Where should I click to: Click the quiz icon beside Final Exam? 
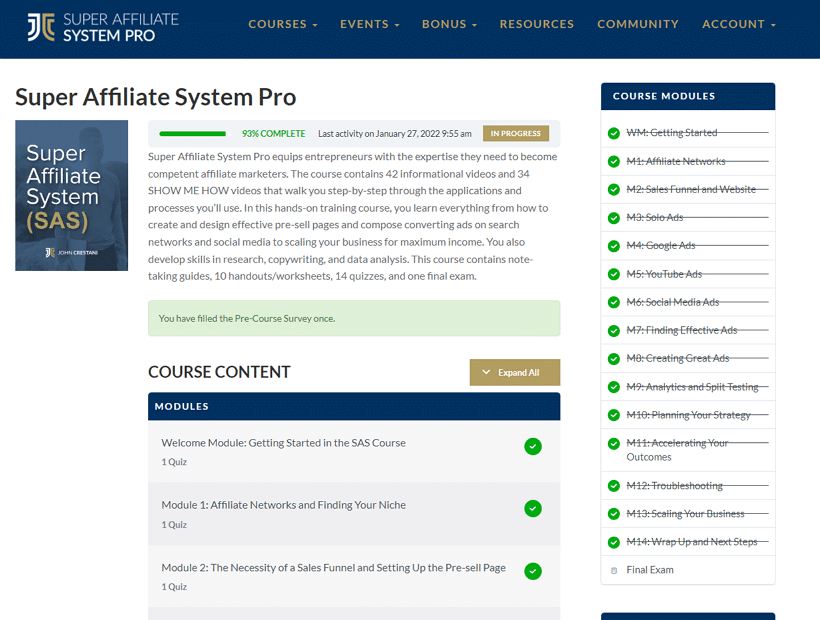pyautogui.click(x=614, y=570)
